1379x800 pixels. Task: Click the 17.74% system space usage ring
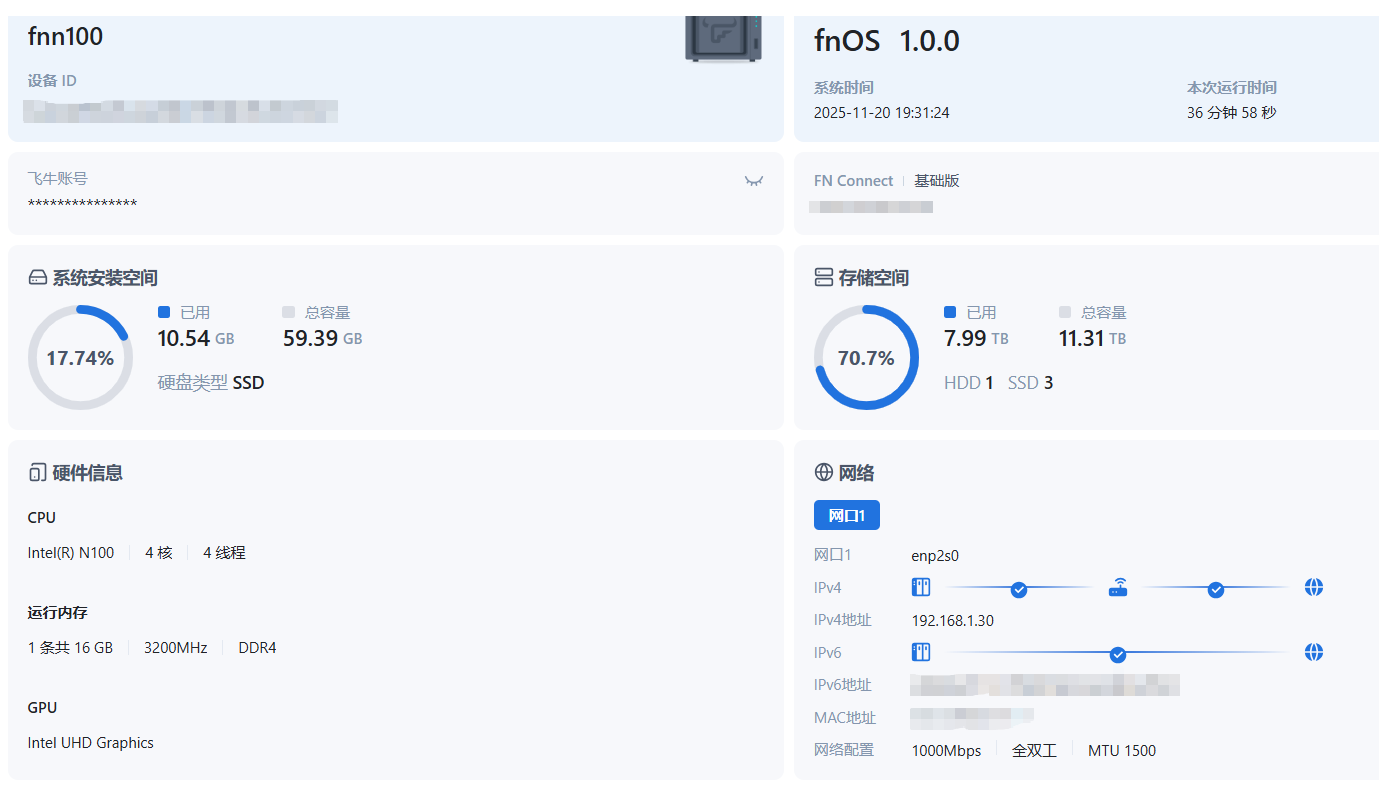(x=80, y=357)
